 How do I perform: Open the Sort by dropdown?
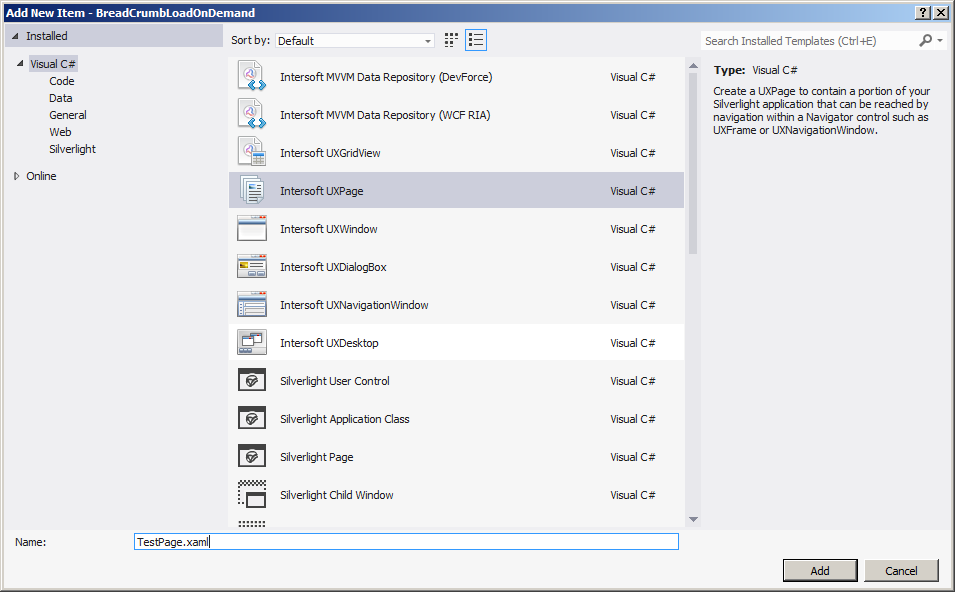coord(354,41)
